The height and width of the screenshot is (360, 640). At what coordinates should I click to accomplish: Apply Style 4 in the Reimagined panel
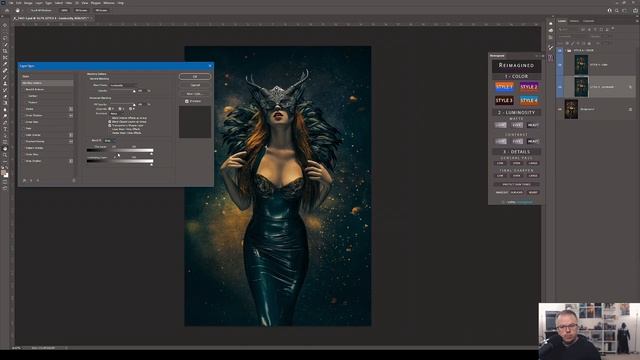coord(529,100)
